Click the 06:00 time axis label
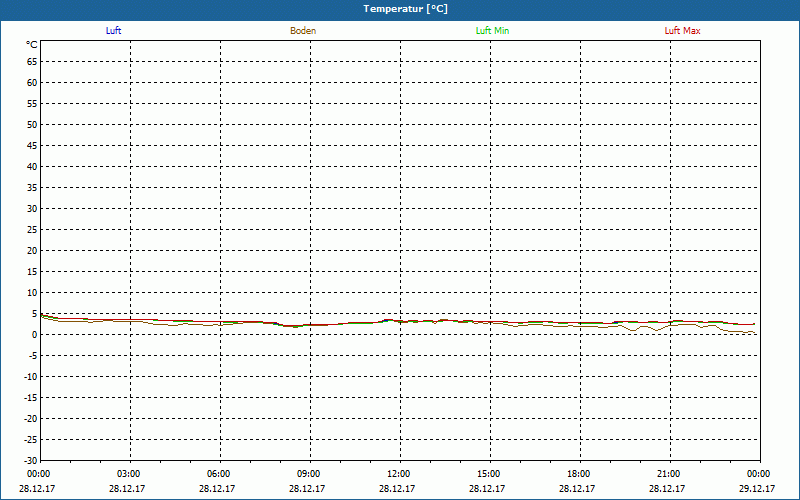Image resolution: width=800 pixels, height=500 pixels. coord(218,474)
